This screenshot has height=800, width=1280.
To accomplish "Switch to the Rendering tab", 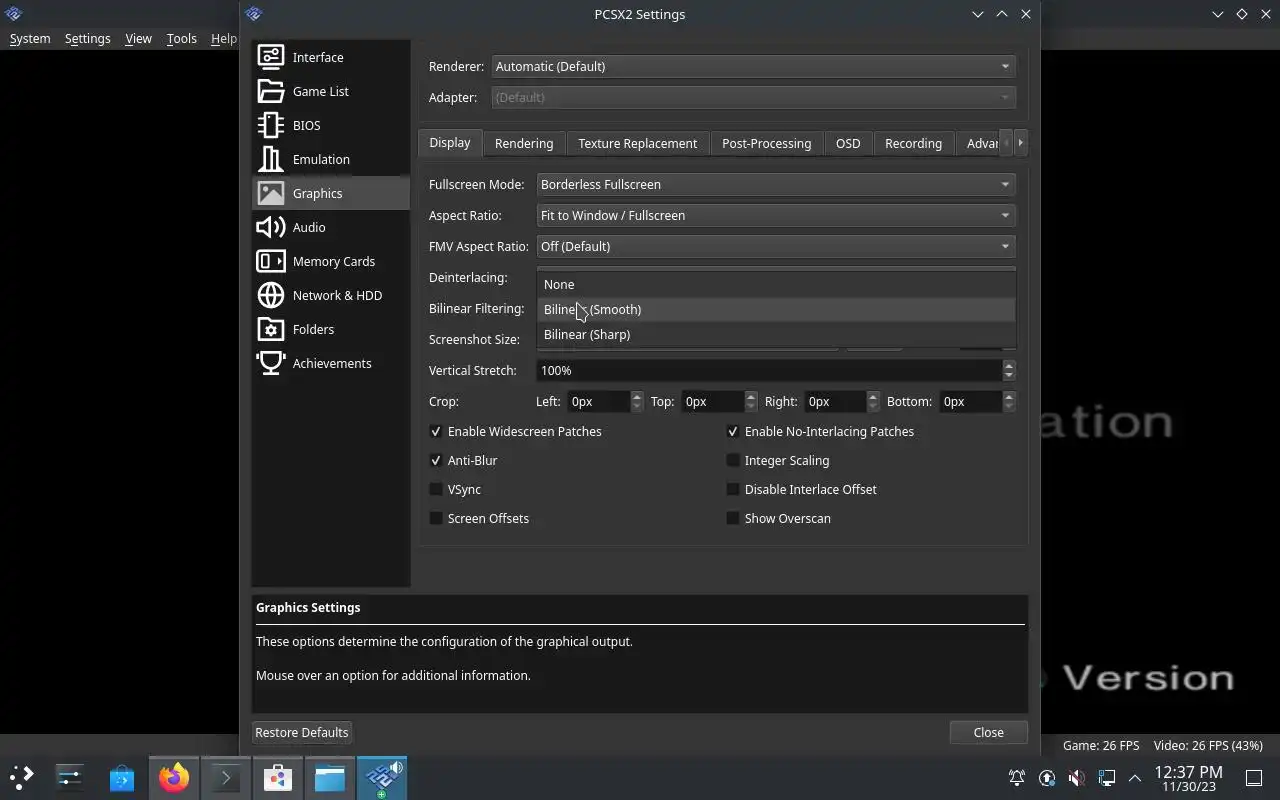I will click(x=524, y=143).
